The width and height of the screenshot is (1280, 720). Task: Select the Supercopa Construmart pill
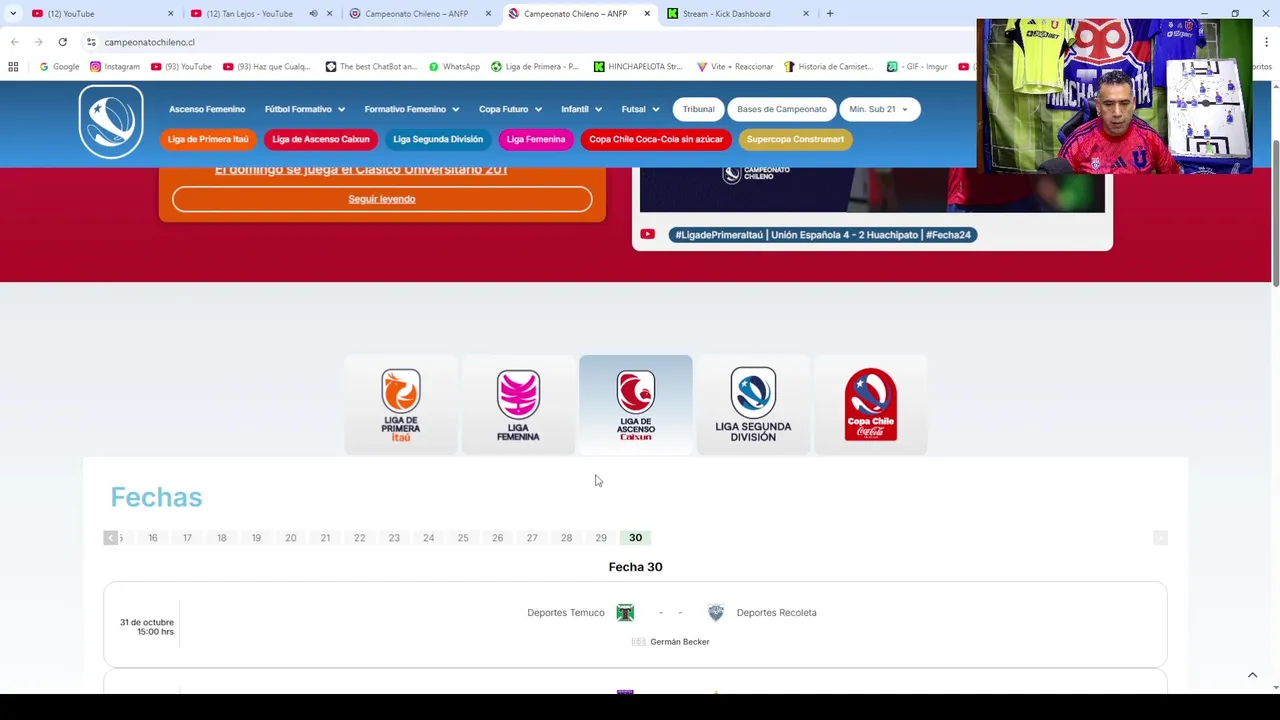pos(795,139)
